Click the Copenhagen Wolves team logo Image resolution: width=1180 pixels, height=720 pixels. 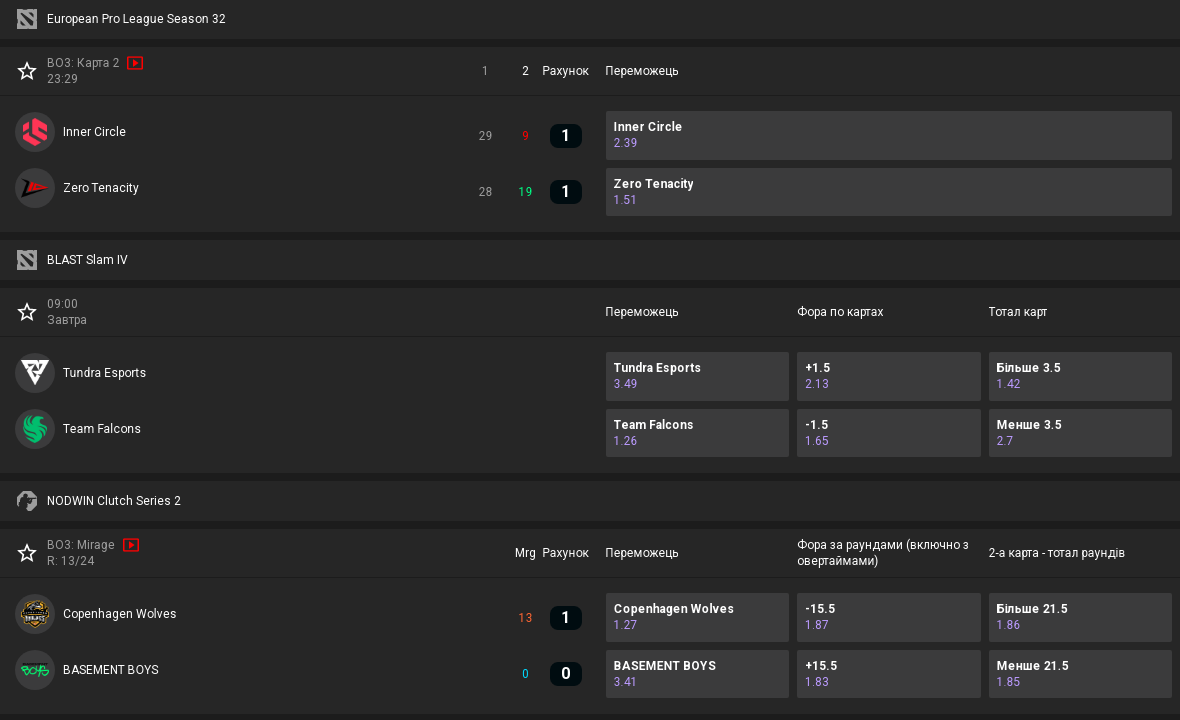[35, 614]
